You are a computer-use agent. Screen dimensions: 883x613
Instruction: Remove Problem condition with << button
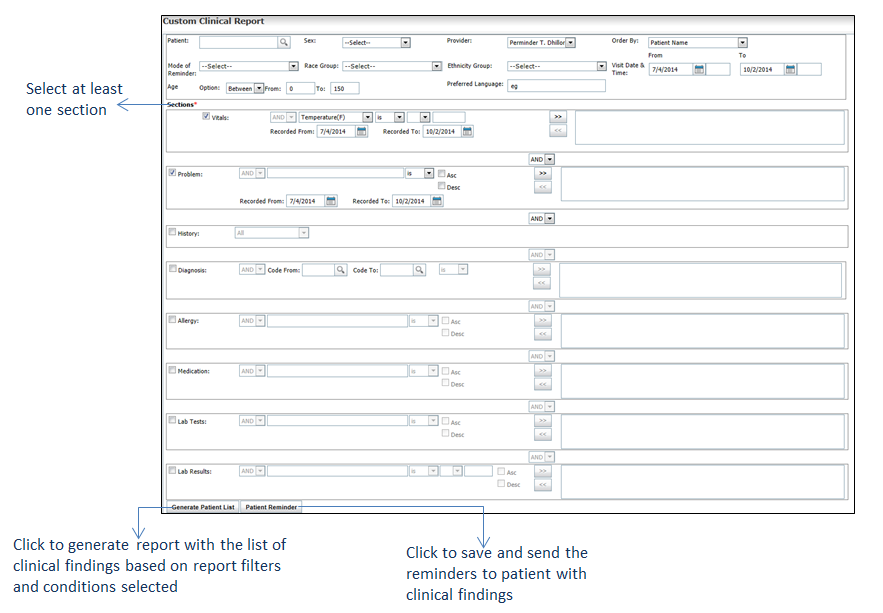542,187
